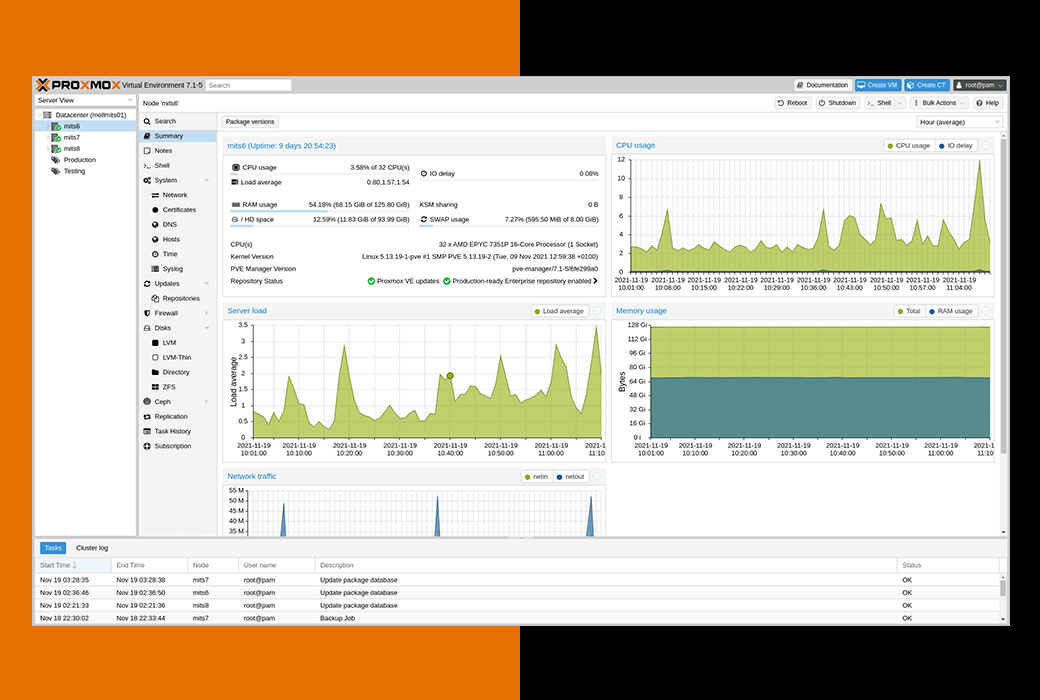Click the Create CT button

coord(927,85)
